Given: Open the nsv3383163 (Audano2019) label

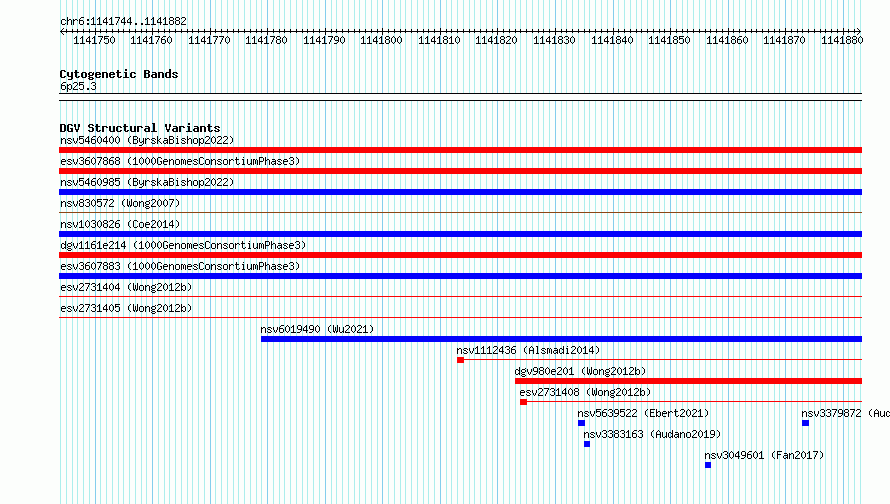Looking at the screenshot, I should (x=652, y=434).
